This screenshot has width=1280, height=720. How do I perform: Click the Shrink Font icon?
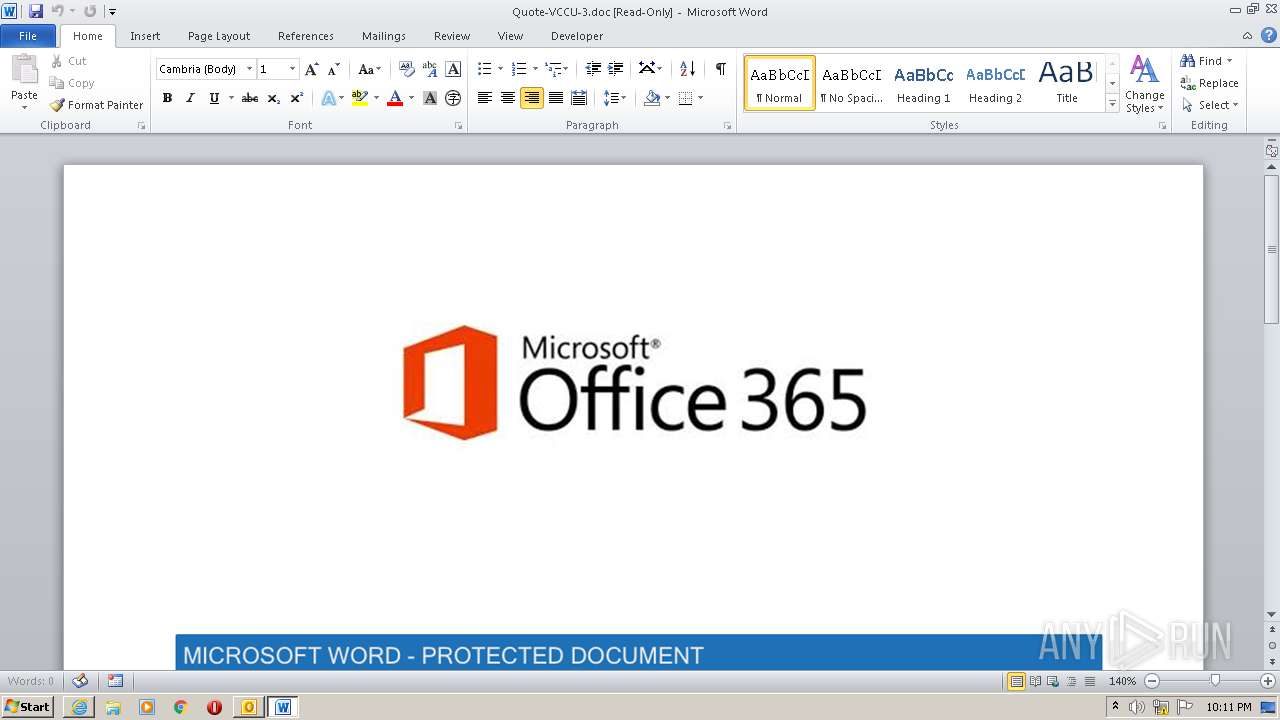334,69
